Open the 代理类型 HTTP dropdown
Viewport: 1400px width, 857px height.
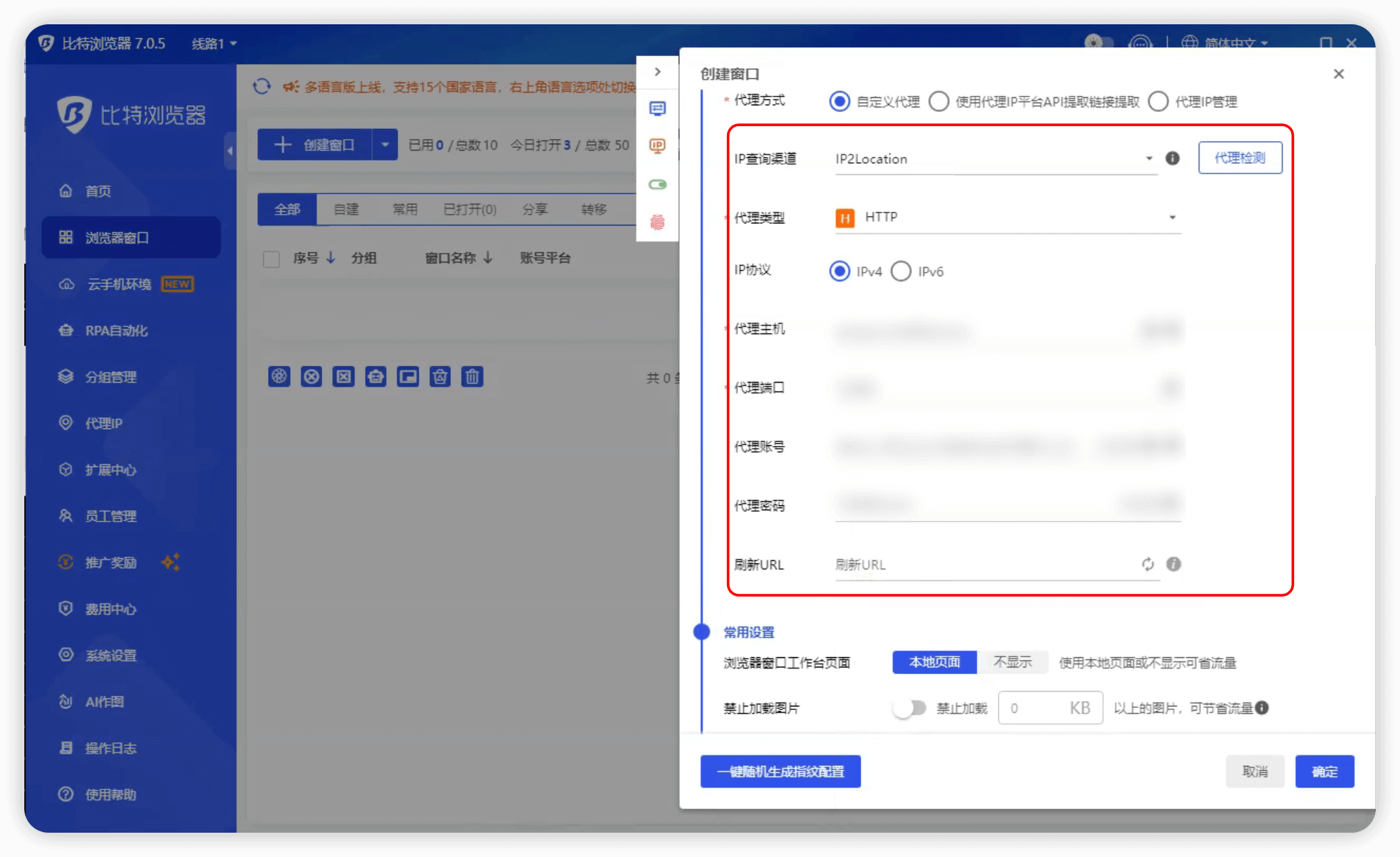click(x=1007, y=217)
